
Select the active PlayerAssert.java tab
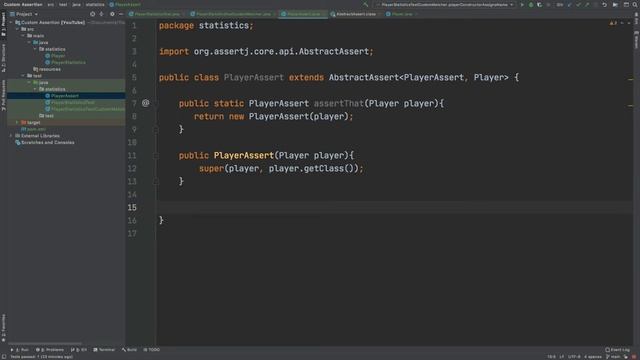tap(304, 14)
